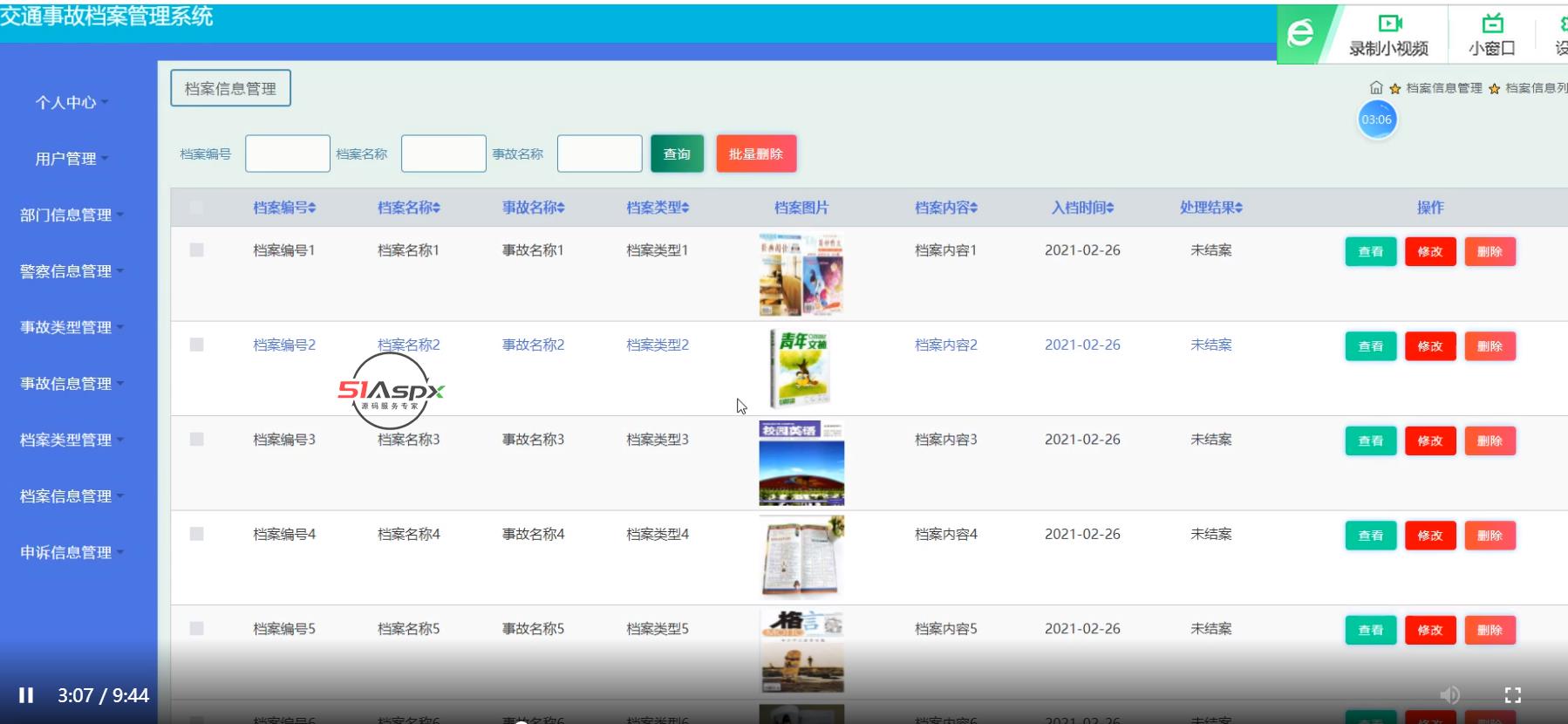Viewport: 1568px width, 724px height.
Task: Click the 档案内容4 cell text
Action: (x=946, y=534)
